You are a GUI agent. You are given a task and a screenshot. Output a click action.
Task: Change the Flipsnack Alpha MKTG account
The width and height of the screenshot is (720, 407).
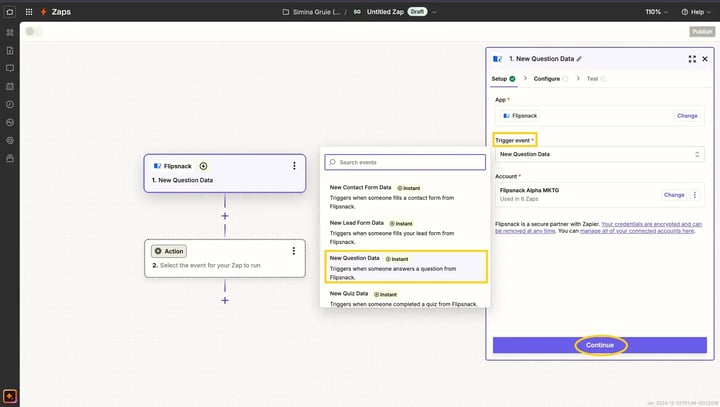point(674,195)
